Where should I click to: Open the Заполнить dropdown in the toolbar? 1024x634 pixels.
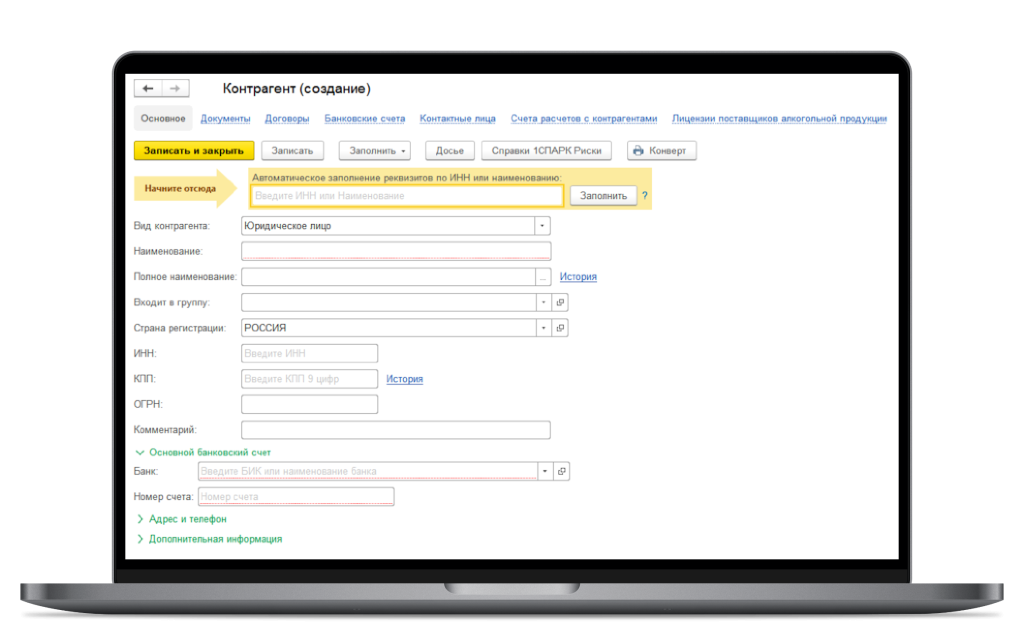405,150
